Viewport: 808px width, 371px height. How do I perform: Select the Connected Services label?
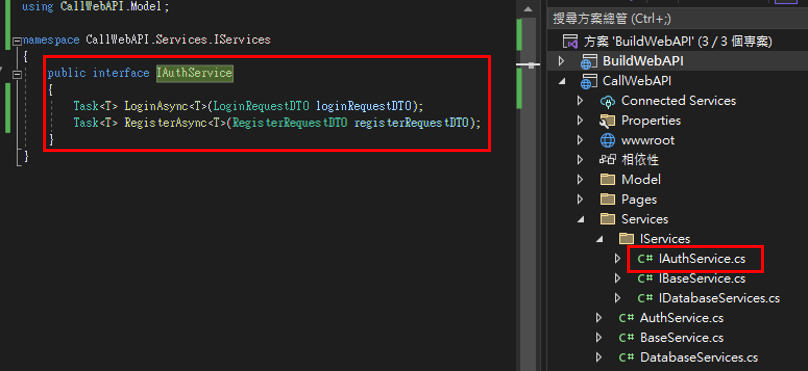(x=679, y=101)
